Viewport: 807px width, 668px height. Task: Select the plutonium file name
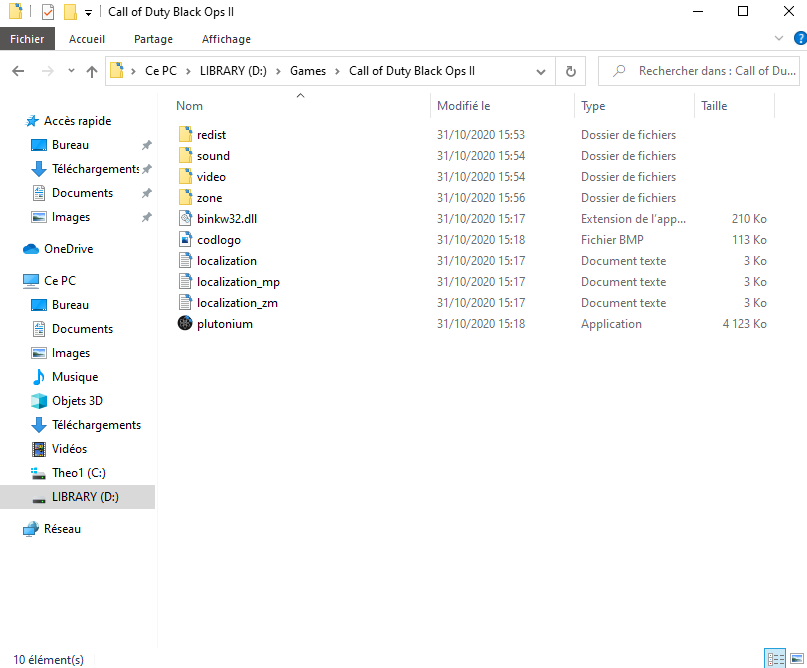[225, 324]
